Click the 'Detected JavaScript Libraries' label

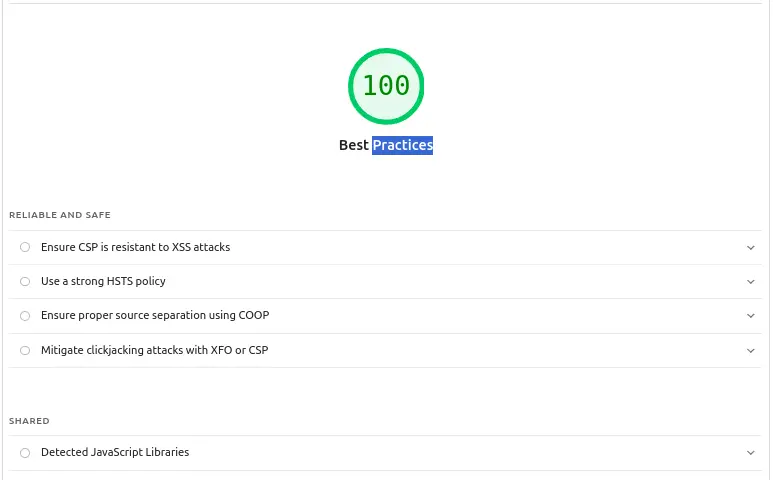pos(115,452)
